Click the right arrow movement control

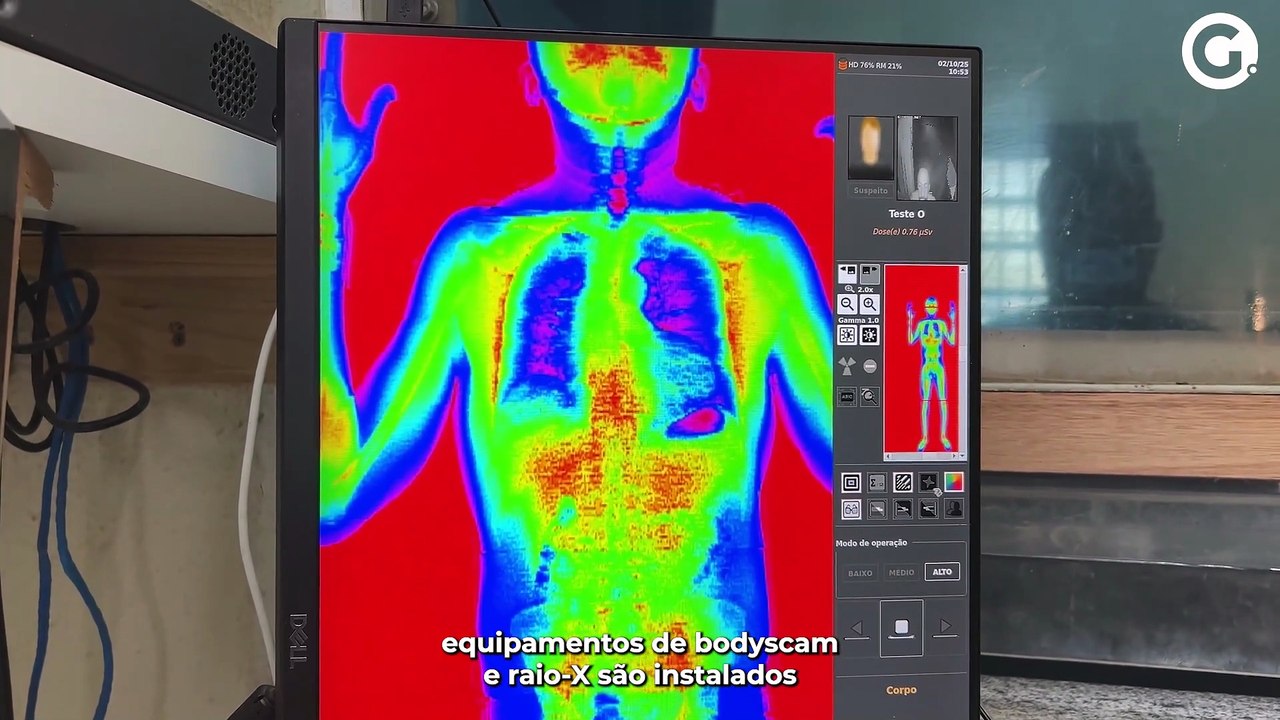click(x=946, y=628)
